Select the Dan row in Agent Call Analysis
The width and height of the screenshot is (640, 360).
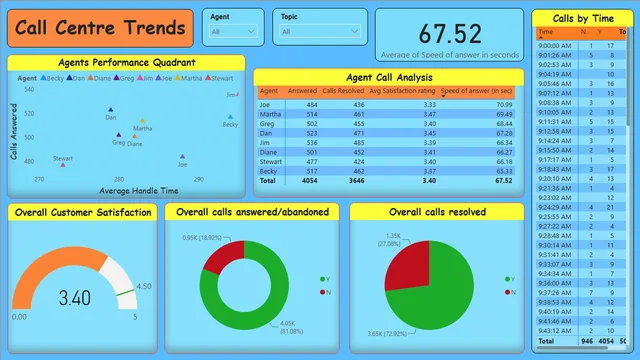click(386, 133)
